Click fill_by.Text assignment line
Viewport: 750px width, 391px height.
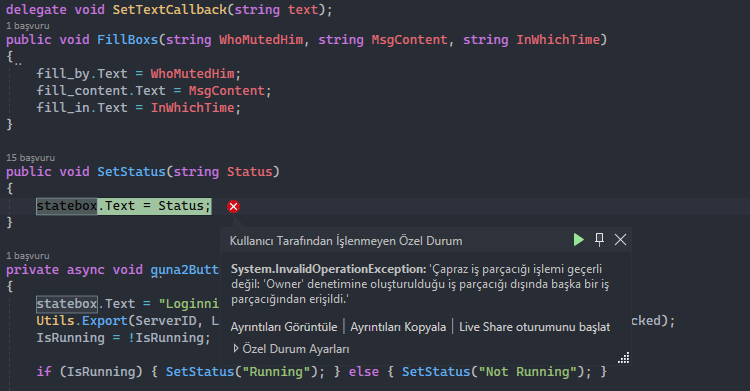[x=138, y=74]
